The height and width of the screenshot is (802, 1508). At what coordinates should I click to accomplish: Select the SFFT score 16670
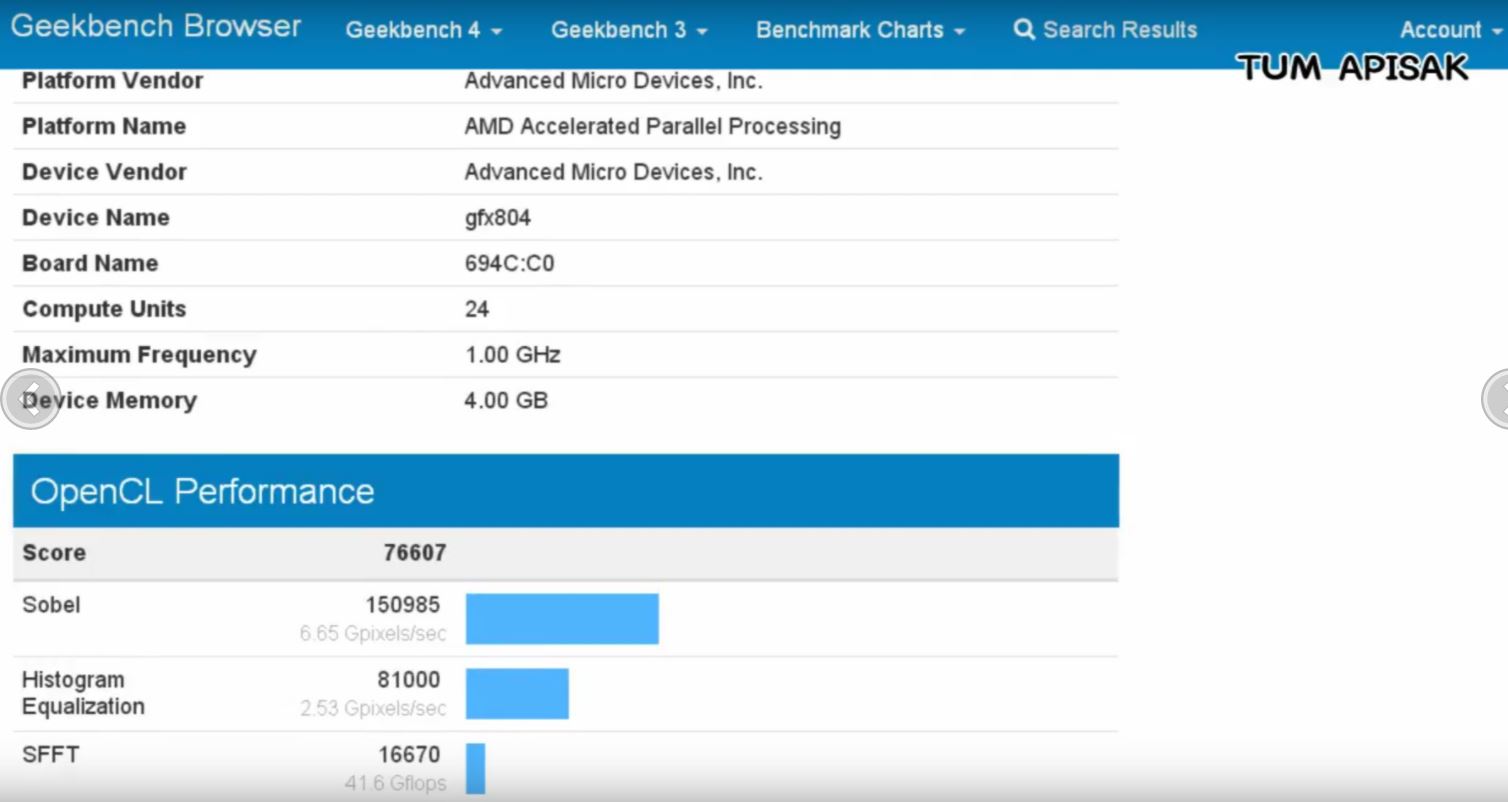pos(408,755)
